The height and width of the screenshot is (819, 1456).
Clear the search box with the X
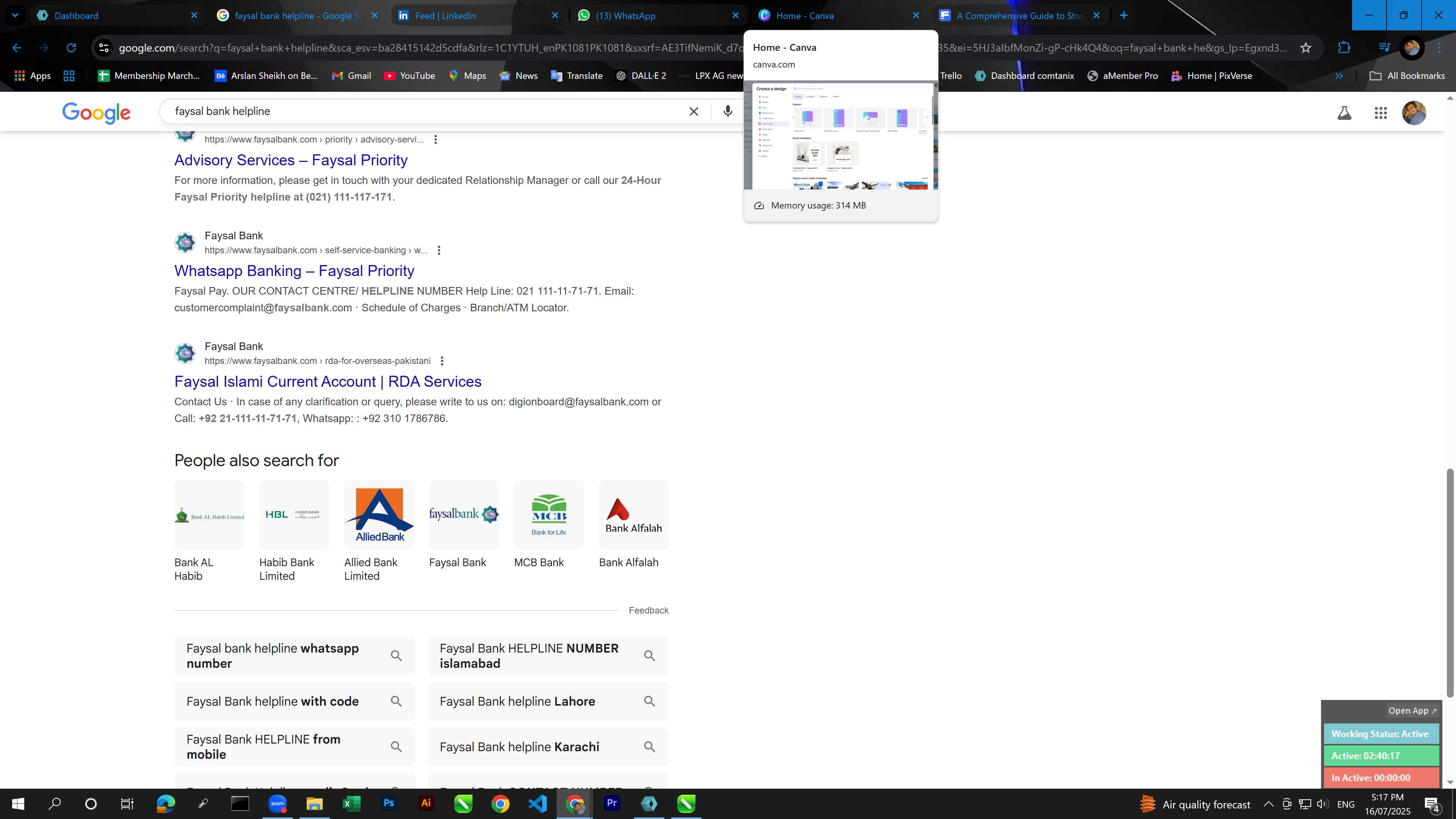pyautogui.click(x=693, y=111)
